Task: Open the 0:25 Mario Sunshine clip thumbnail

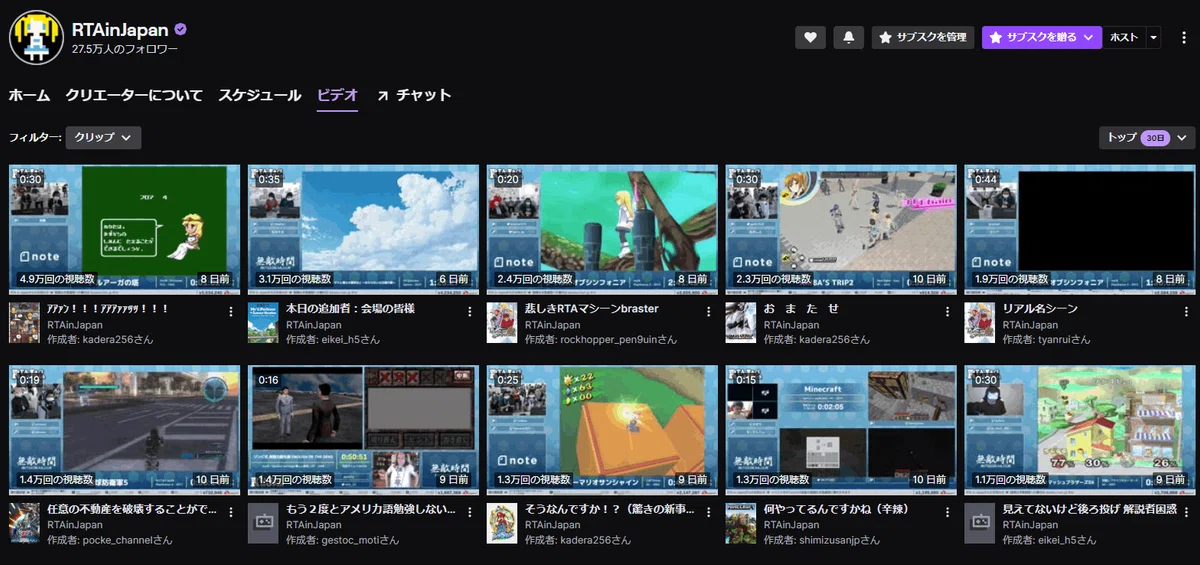Action: (x=603, y=430)
